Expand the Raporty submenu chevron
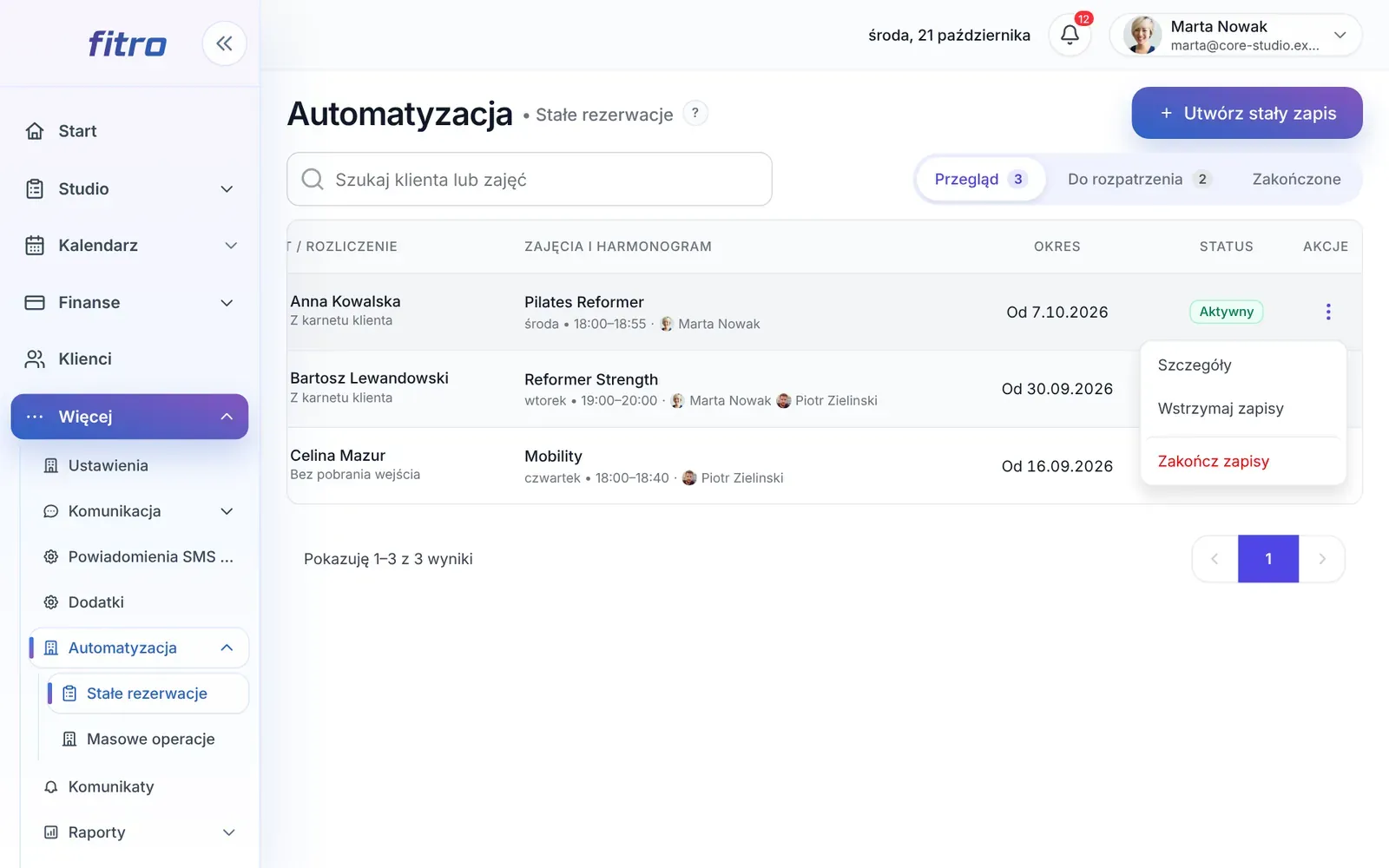Viewport: 1389px width, 868px height. pos(228,832)
